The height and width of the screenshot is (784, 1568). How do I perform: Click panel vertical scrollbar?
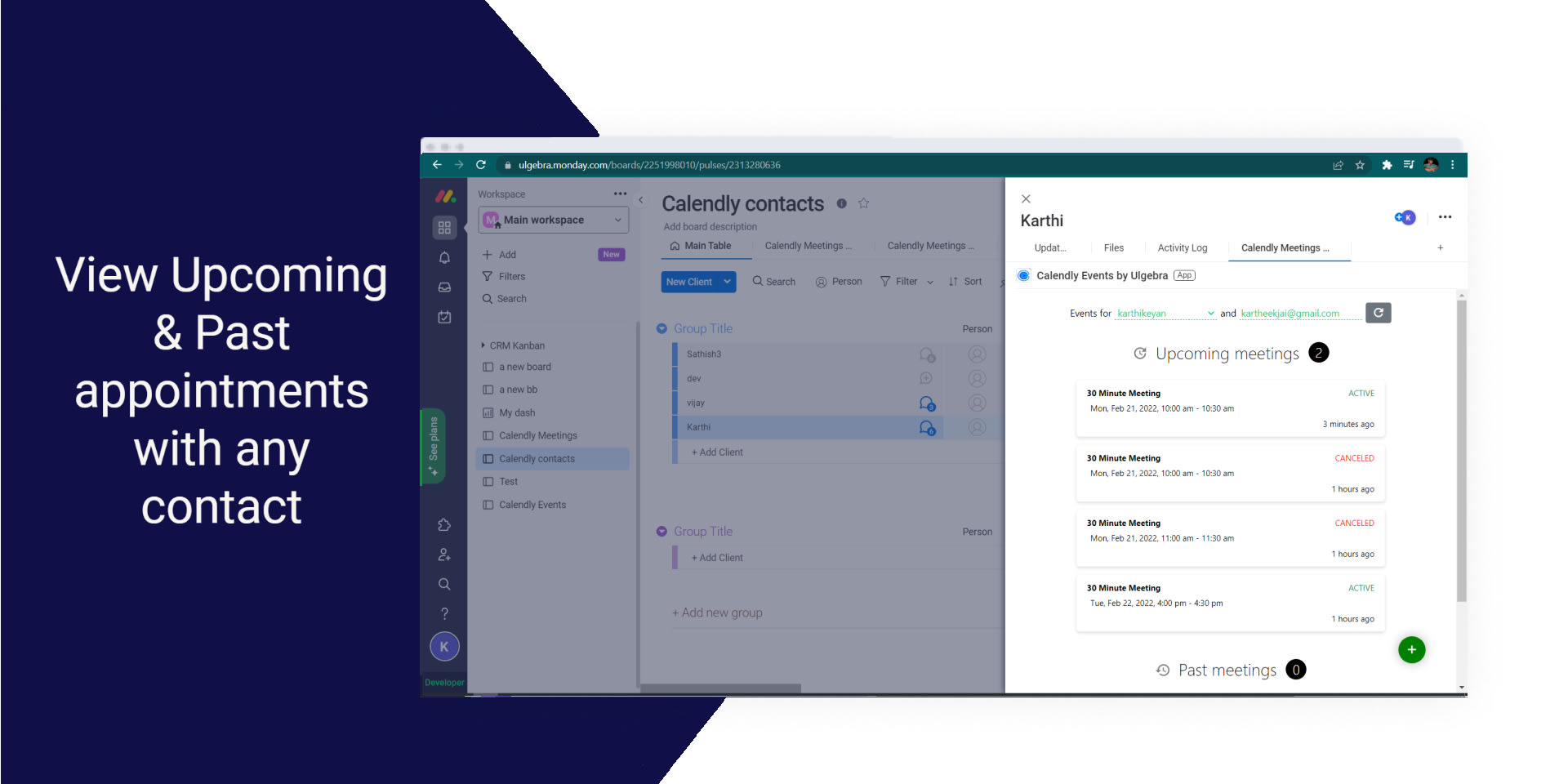(1462, 451)
